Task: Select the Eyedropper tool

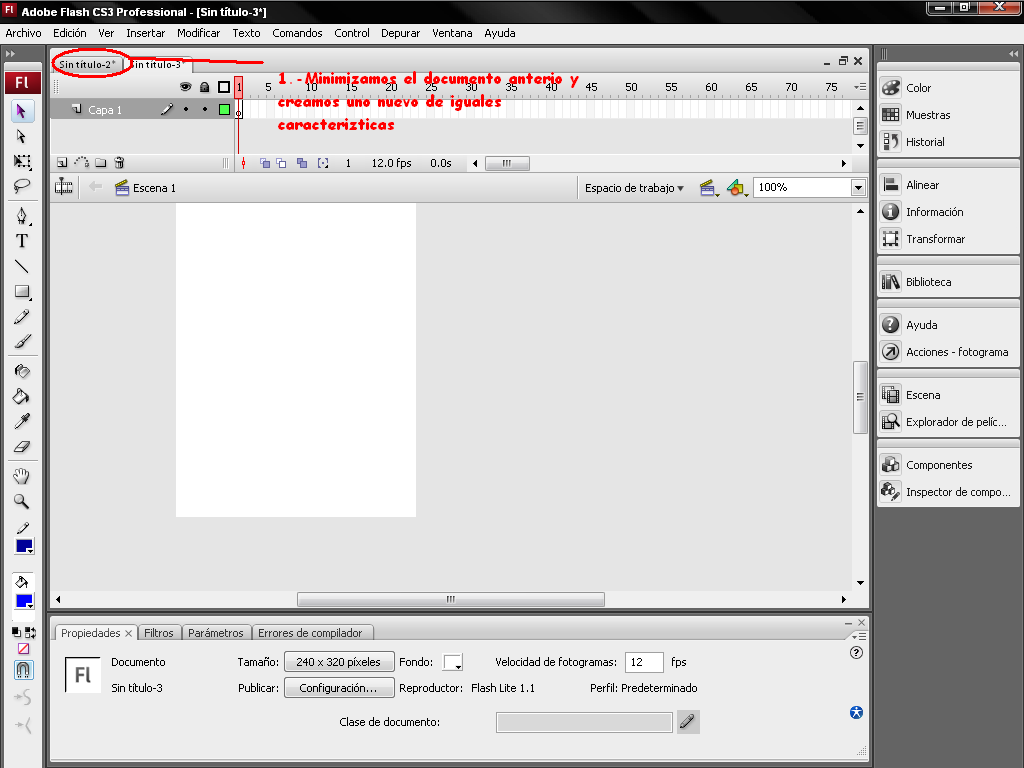Action: [x=22, y=421]
